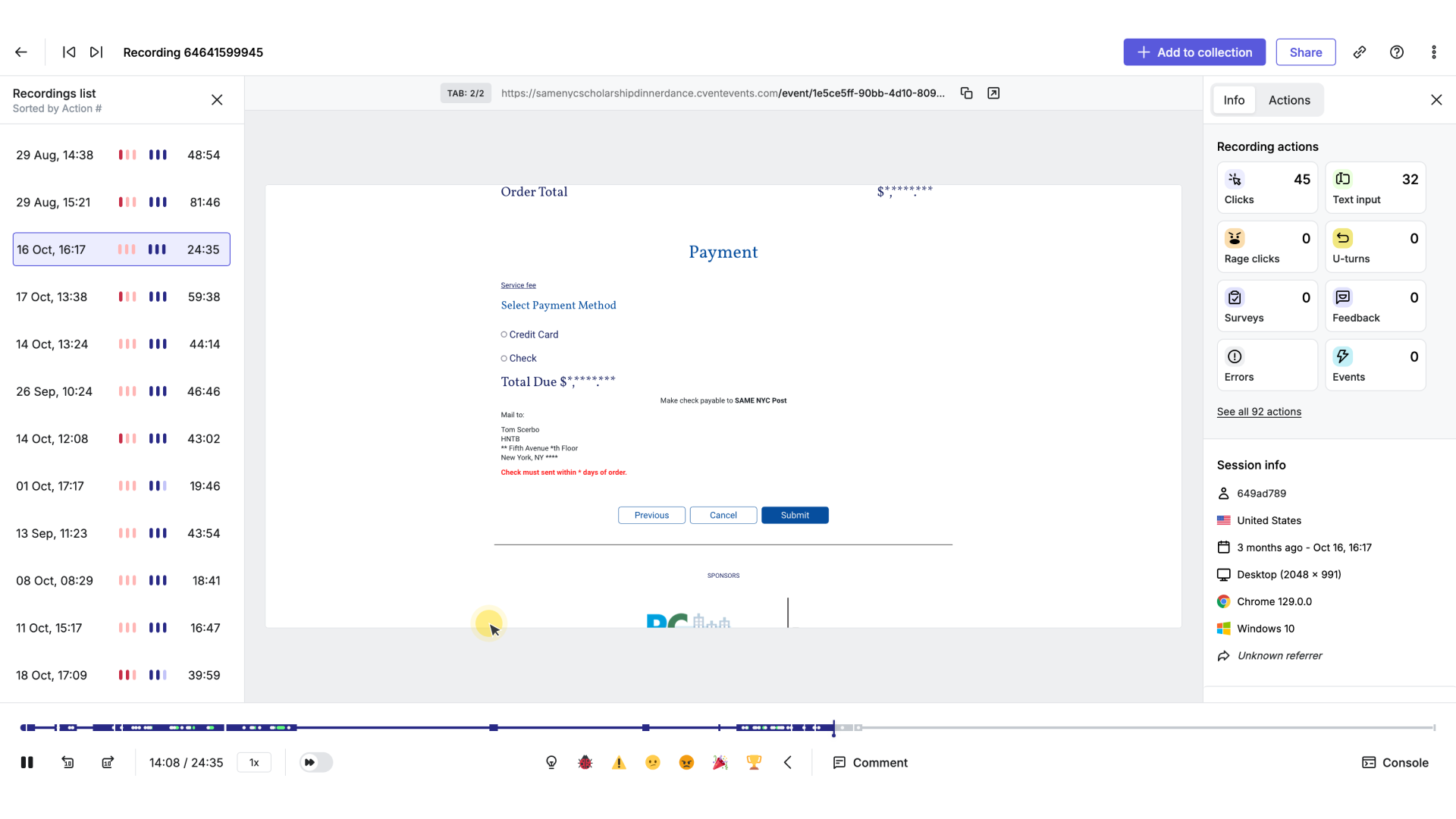Click the Add to collection button

click(1194, 52)
